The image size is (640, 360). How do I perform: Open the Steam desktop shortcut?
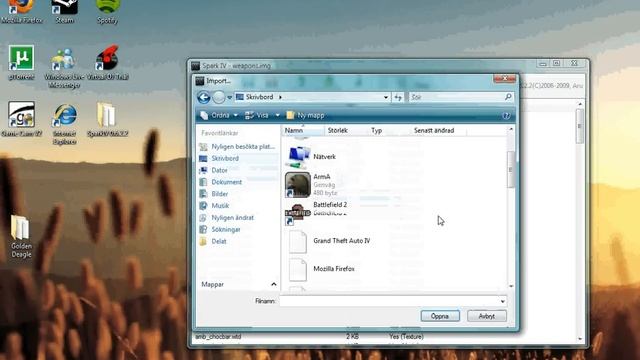click(64, 11)
